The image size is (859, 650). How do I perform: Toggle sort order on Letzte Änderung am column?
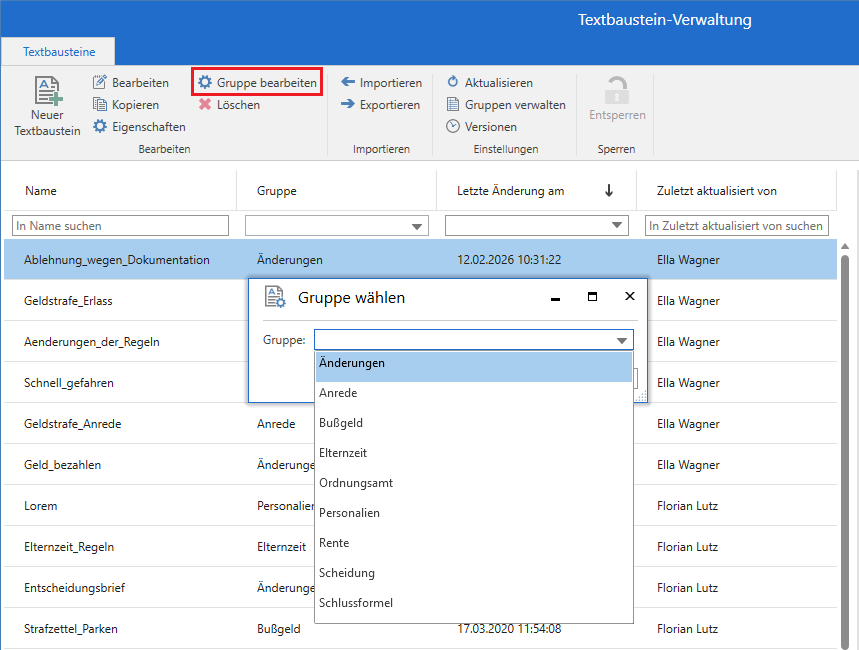tap(609, 190)
